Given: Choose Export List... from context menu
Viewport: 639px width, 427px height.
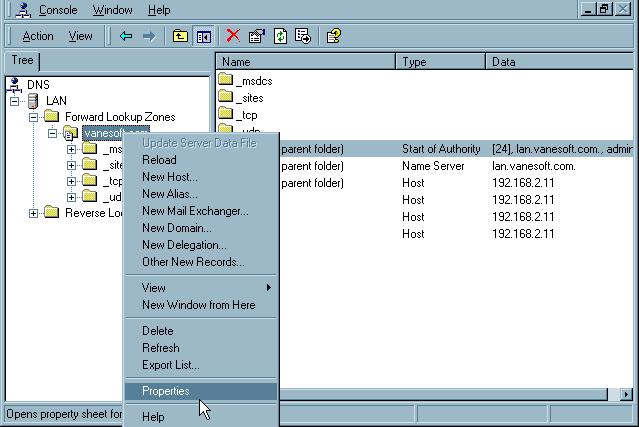Looking at the screenshot, I should click(x=201, y=365).
